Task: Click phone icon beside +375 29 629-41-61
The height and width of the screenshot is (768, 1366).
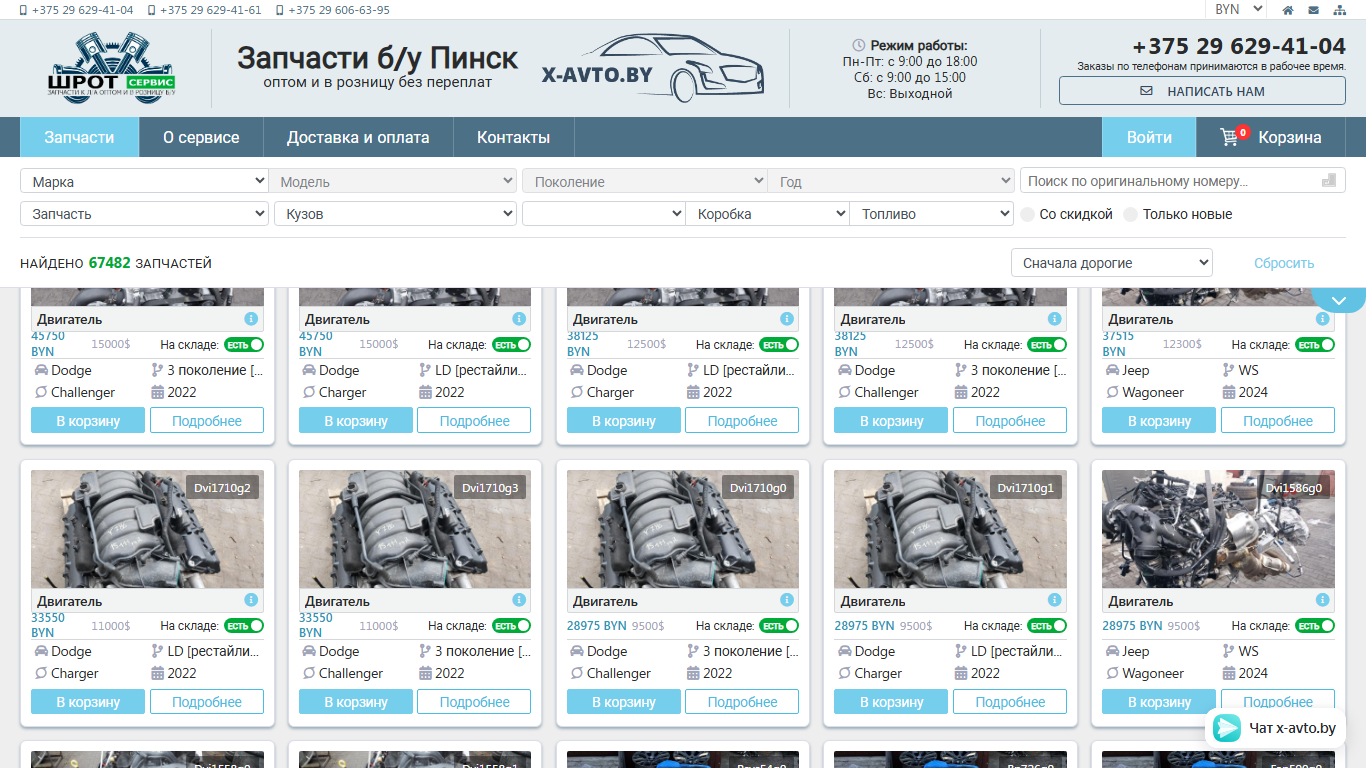Action: tap(152, 10)
